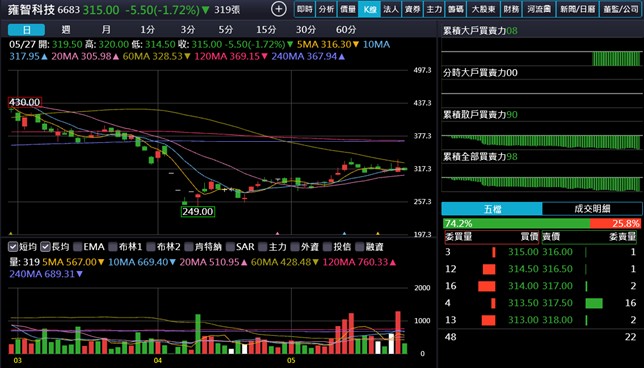This screenshot has height=368, width=644.
Task: Click the bid price 313.50
Action: click(523, 303)
